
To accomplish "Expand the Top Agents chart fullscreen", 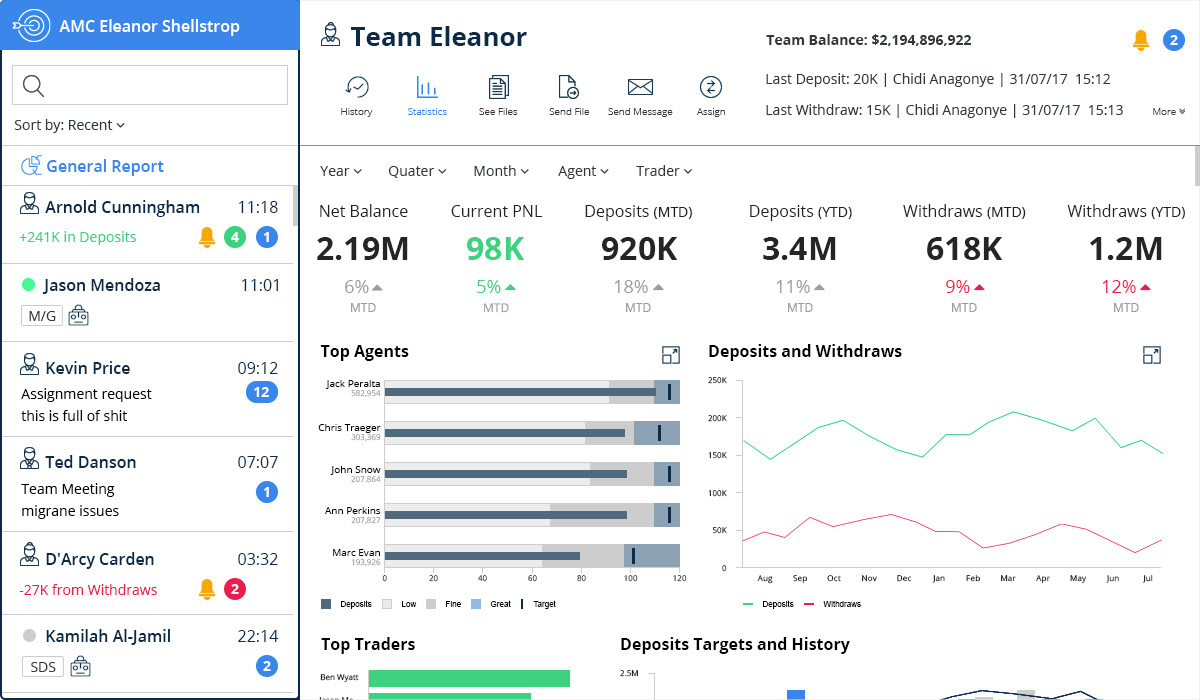I will click(x=671, y=355).
